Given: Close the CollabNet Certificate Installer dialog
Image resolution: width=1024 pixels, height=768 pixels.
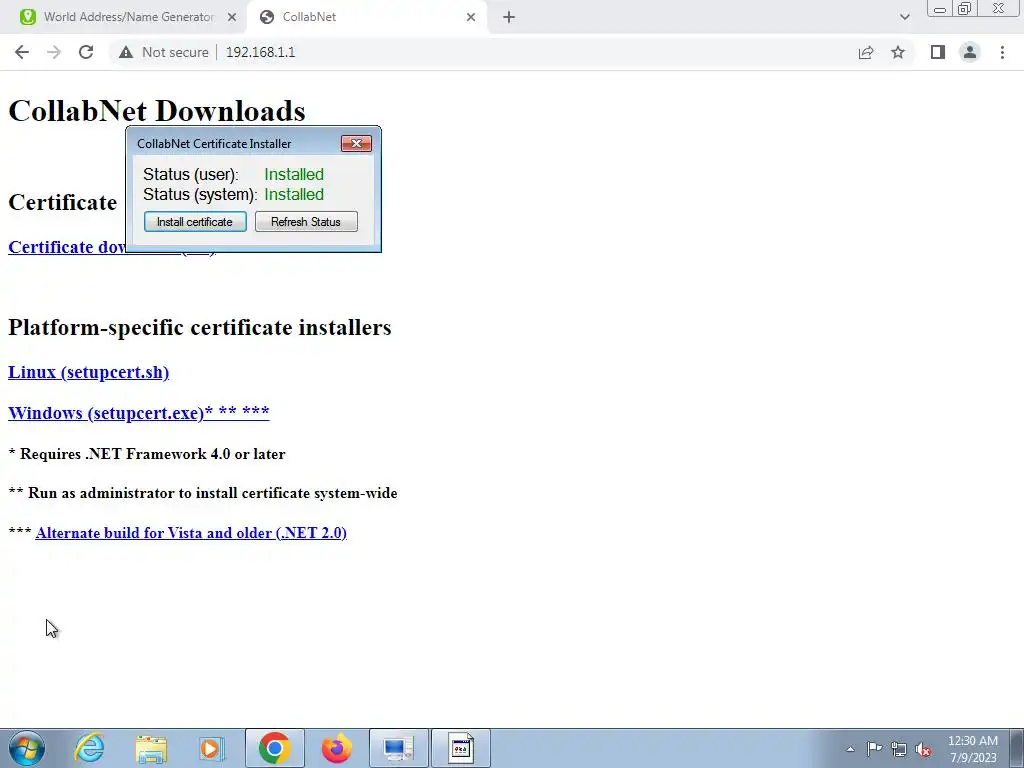Looking at the screenshot, I should coord(356,144).
